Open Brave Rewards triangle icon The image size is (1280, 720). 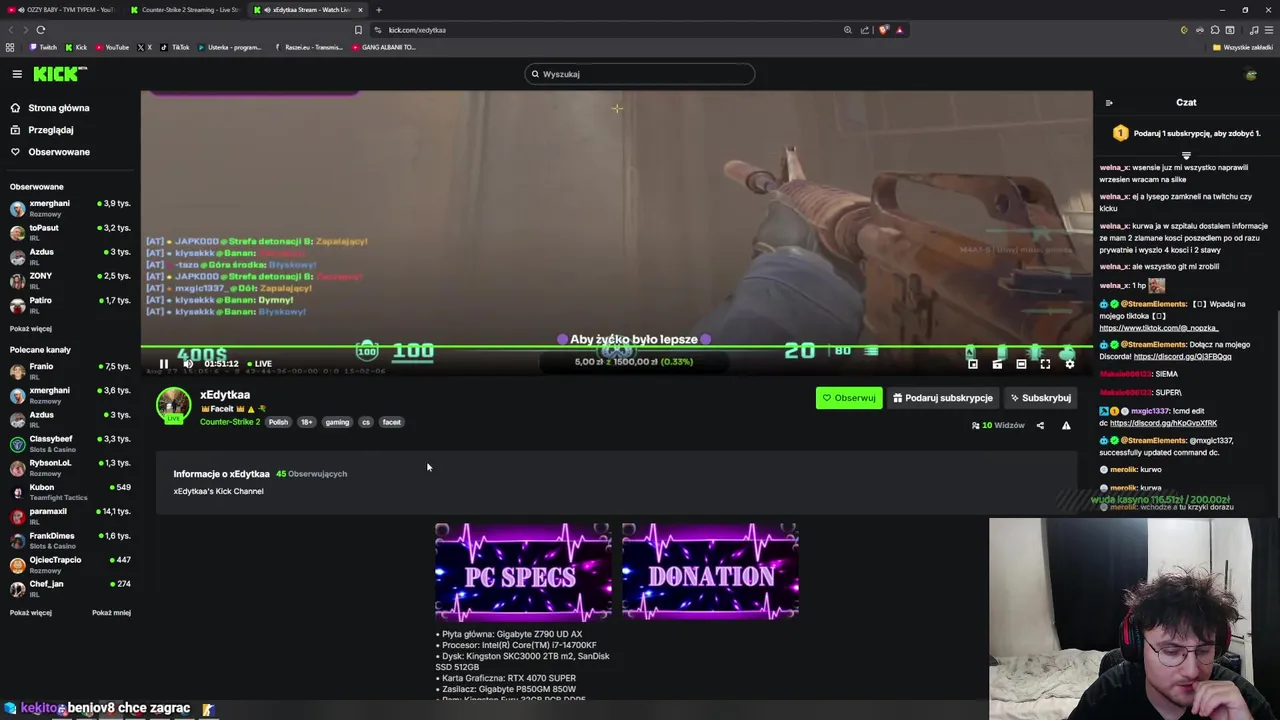point(899,30)
